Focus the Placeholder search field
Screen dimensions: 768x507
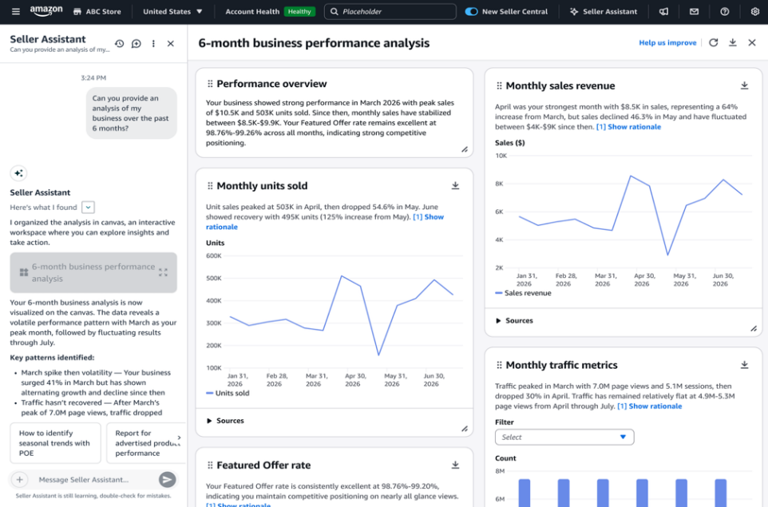click(x=390, y=11)
